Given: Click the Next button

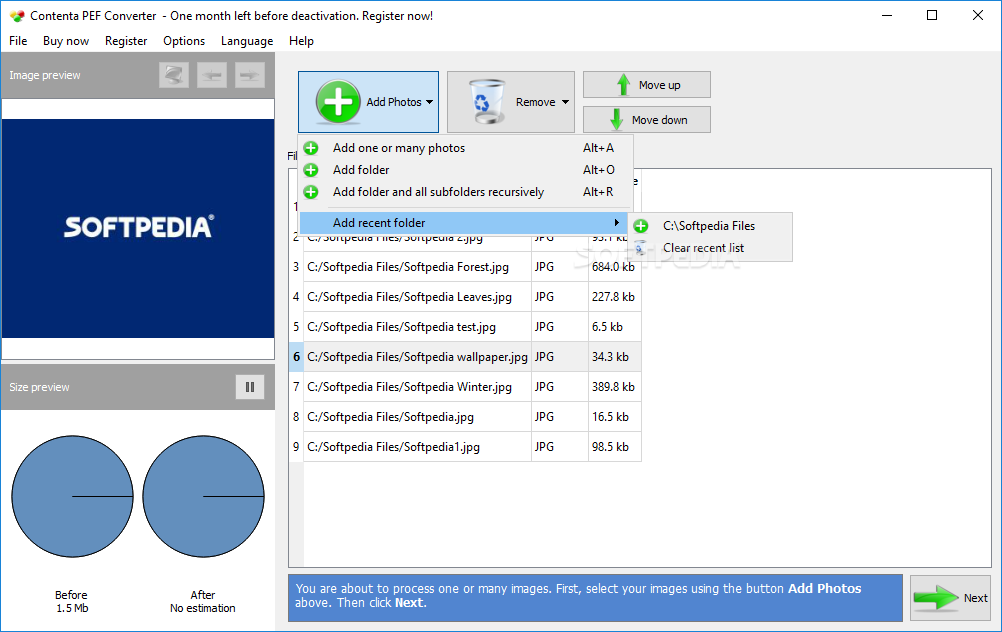Looking at the screenshot, I should [950, 598].
